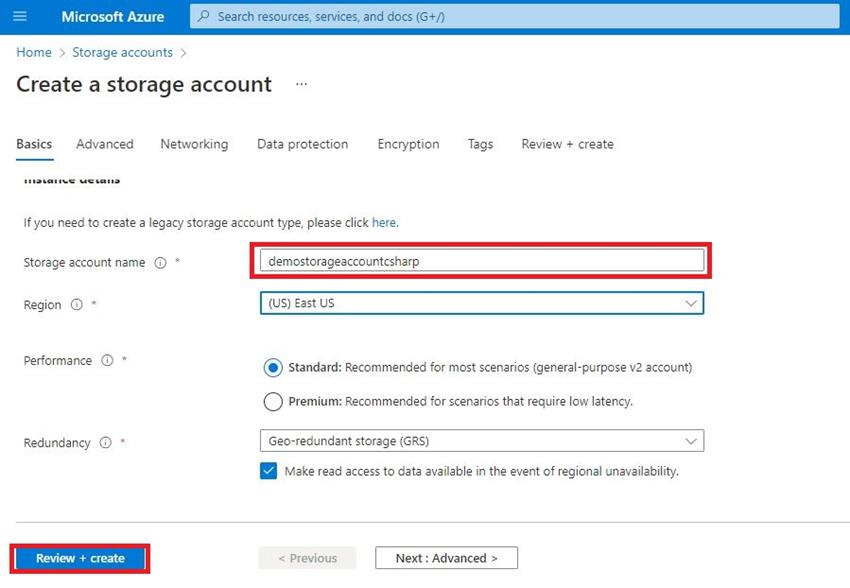
Task: Open the ellipsis menu next to page title
Action: (301, 84)
